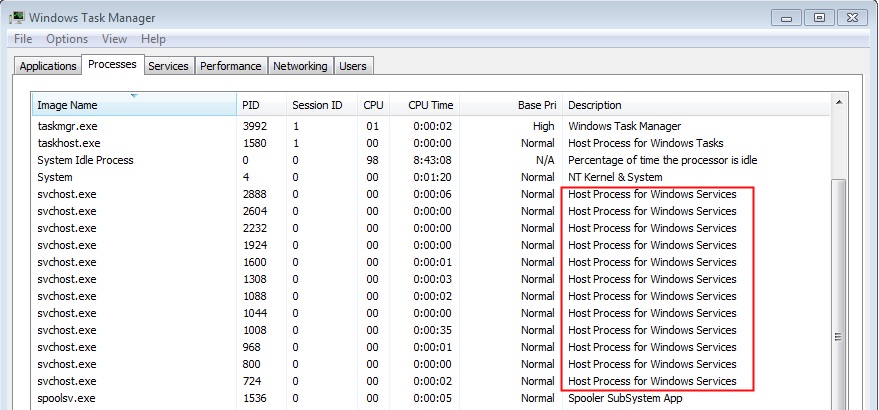
Task: Switch to the Services tab
Action: 168,66
